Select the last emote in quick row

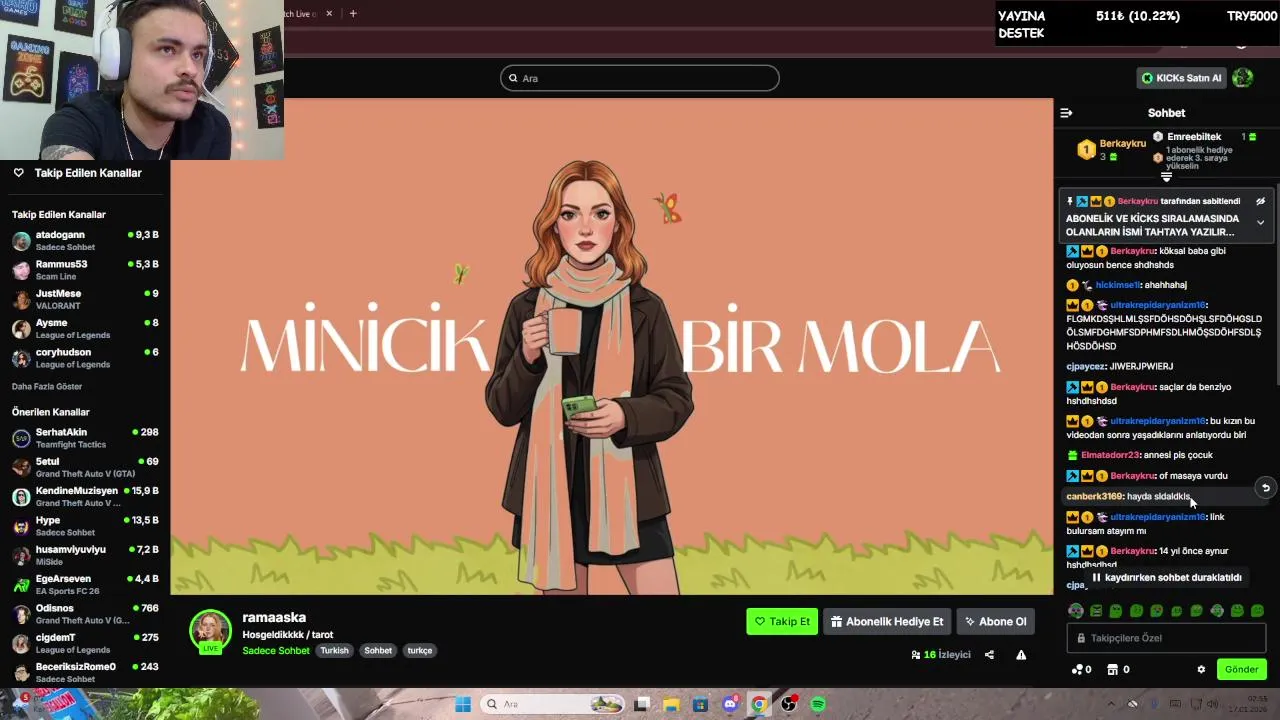coord(1257,610)
